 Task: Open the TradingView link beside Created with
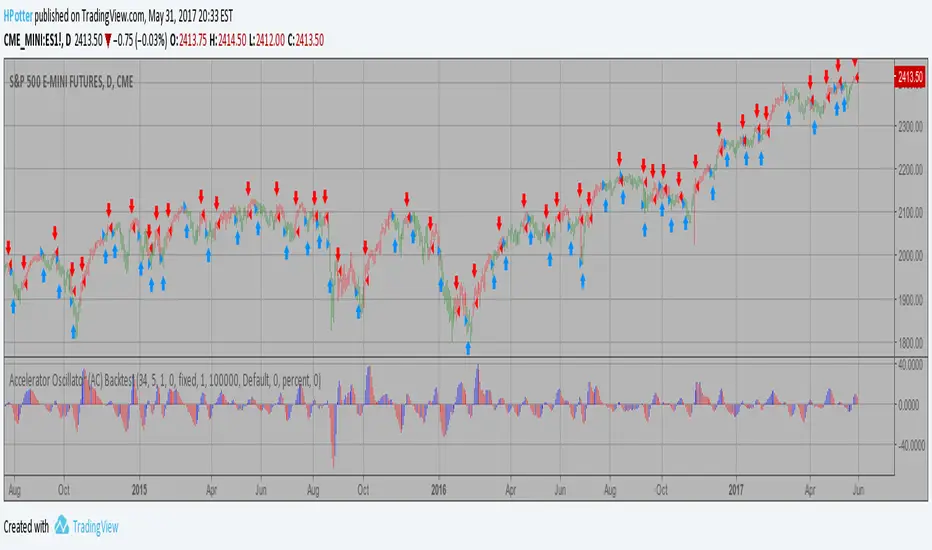coord(95,527)
